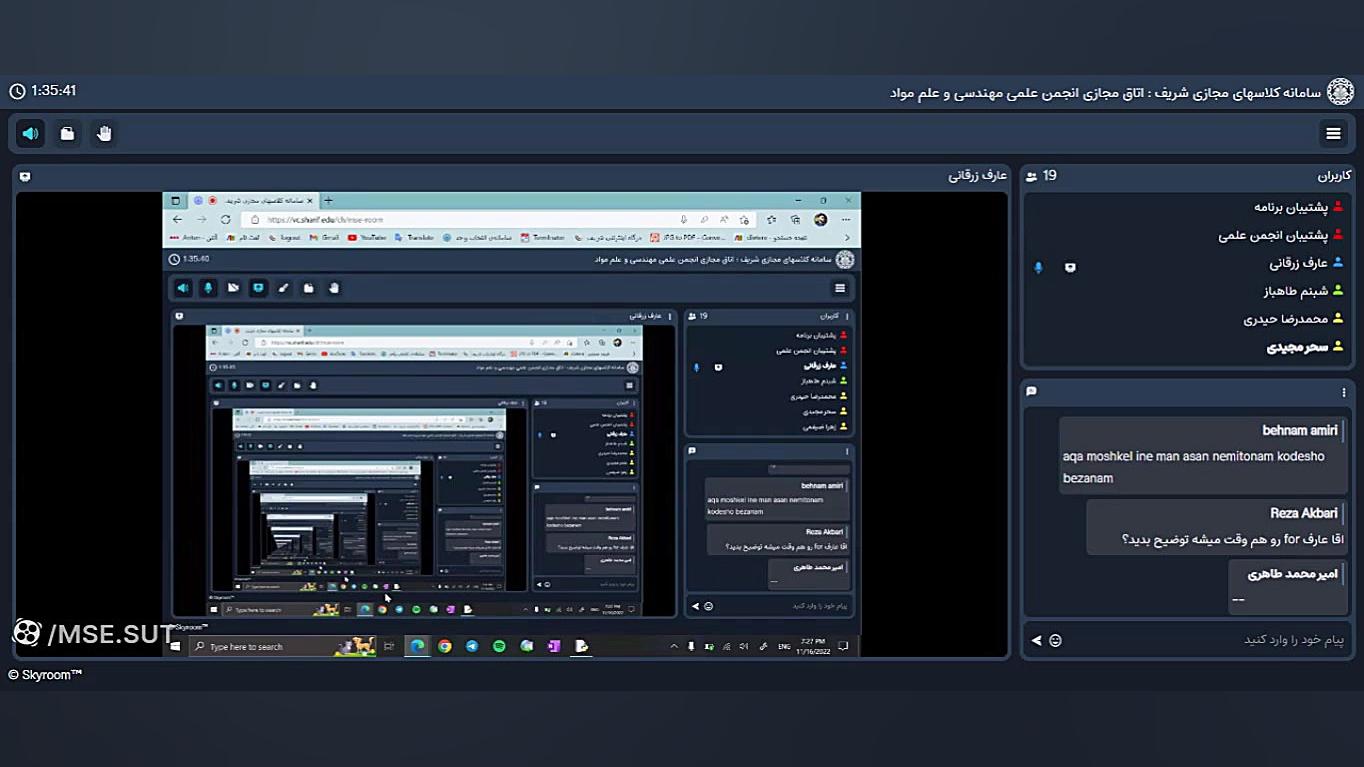Click screen-share panel icon beside عارف زرقانی title
Screen dimensions: 1364x767
25,176
